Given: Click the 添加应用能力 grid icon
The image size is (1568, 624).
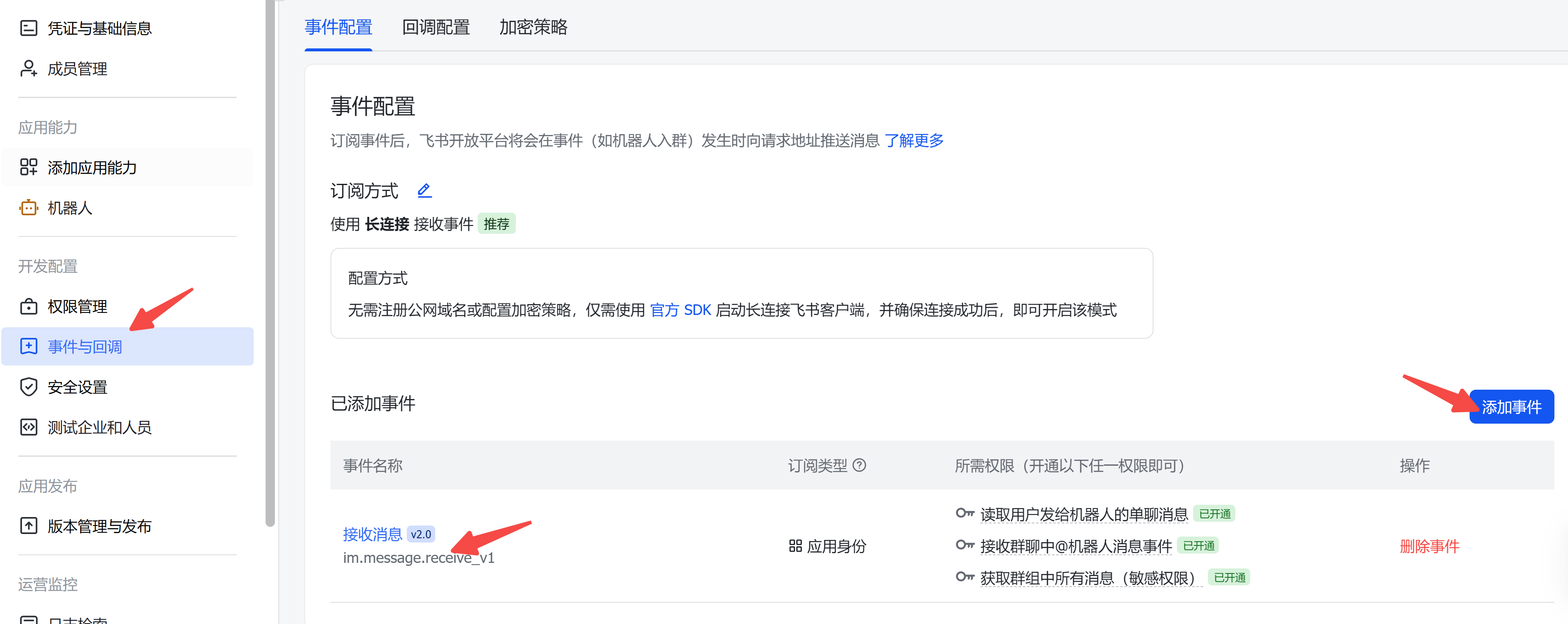Looking at the screenshot, I should coord(28,167).
